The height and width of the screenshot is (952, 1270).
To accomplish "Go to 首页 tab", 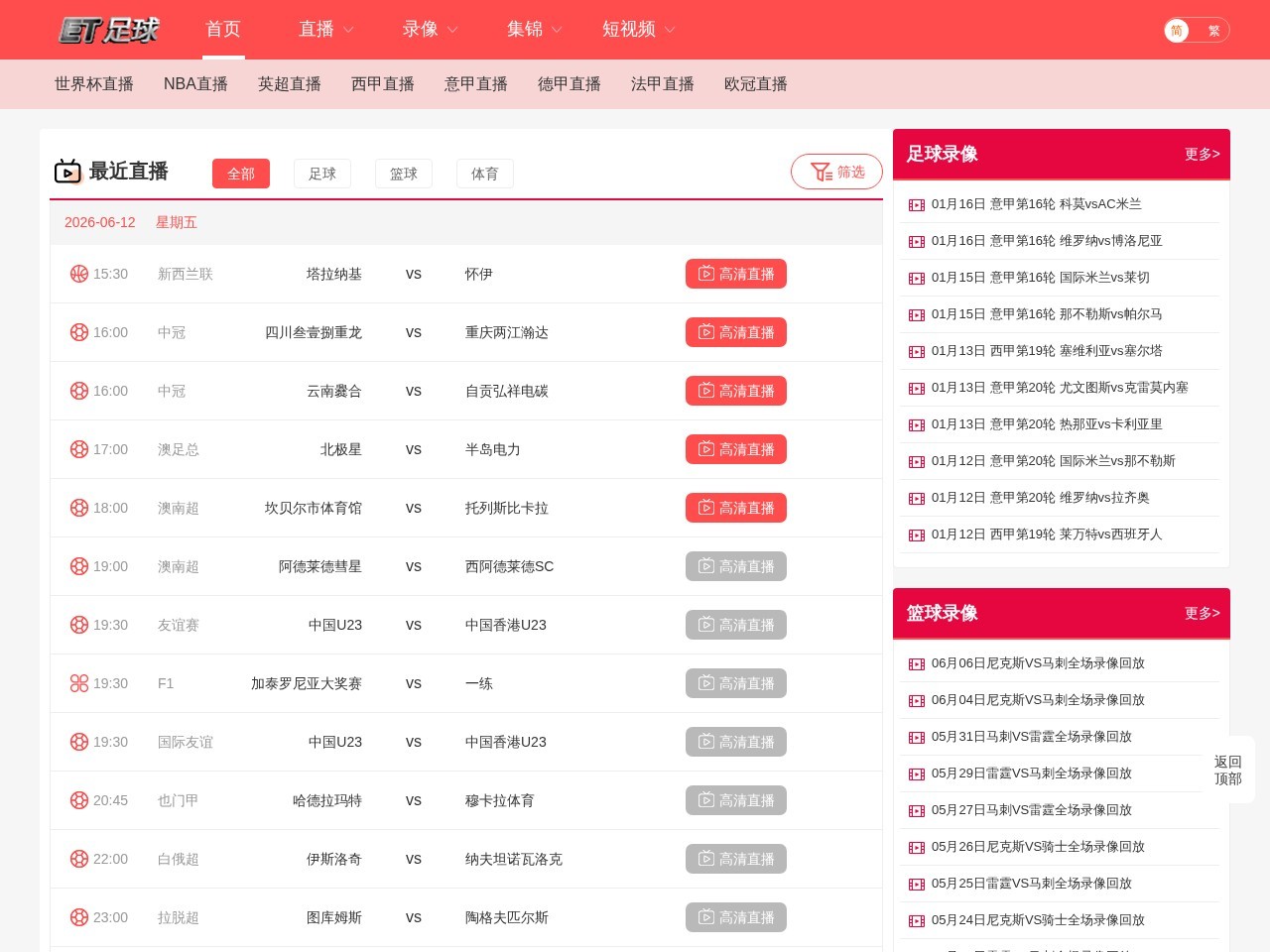I will [x=223, y=30].
